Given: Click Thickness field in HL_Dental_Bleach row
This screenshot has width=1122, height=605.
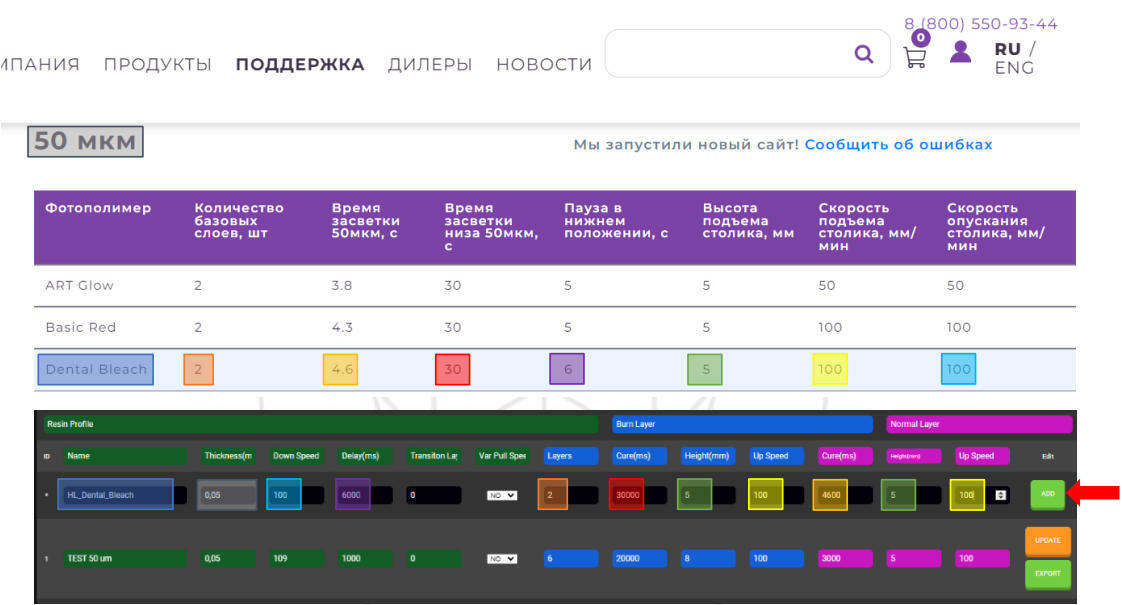Looking at the screenshot, I should pos(227,495).
